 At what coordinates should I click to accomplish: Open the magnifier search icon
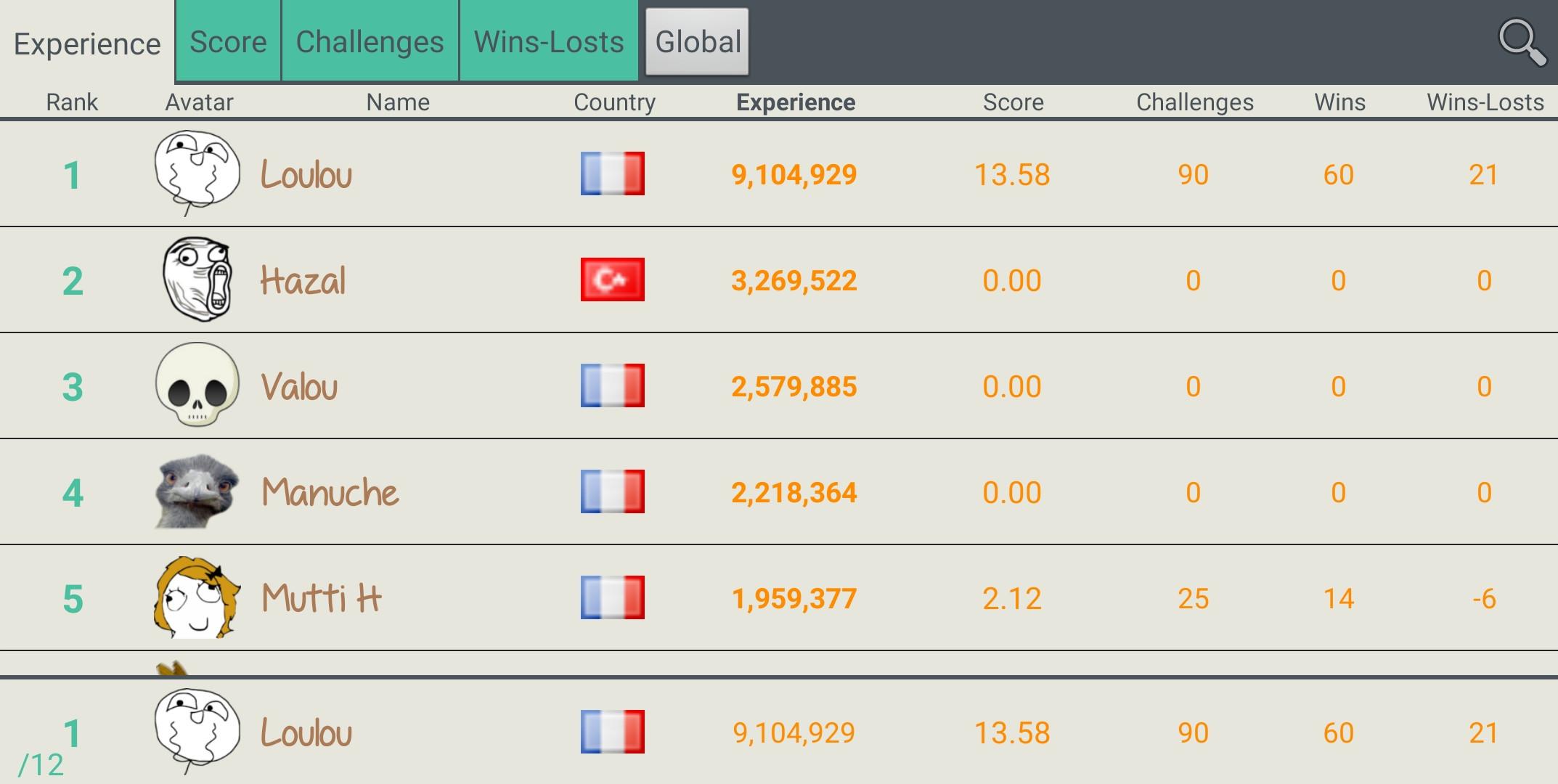point(1522,43)
